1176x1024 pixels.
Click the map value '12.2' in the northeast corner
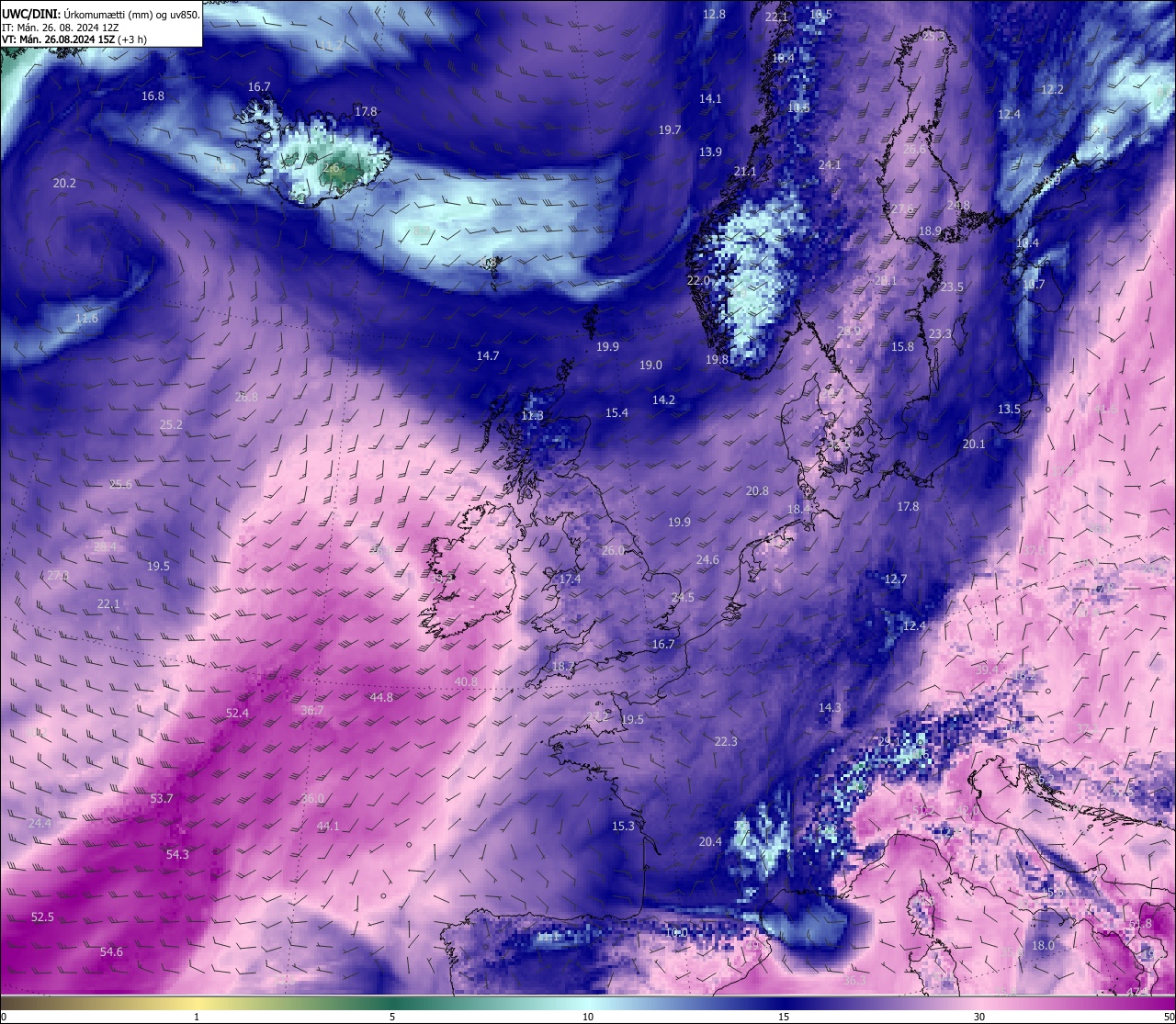[1052, 90]
